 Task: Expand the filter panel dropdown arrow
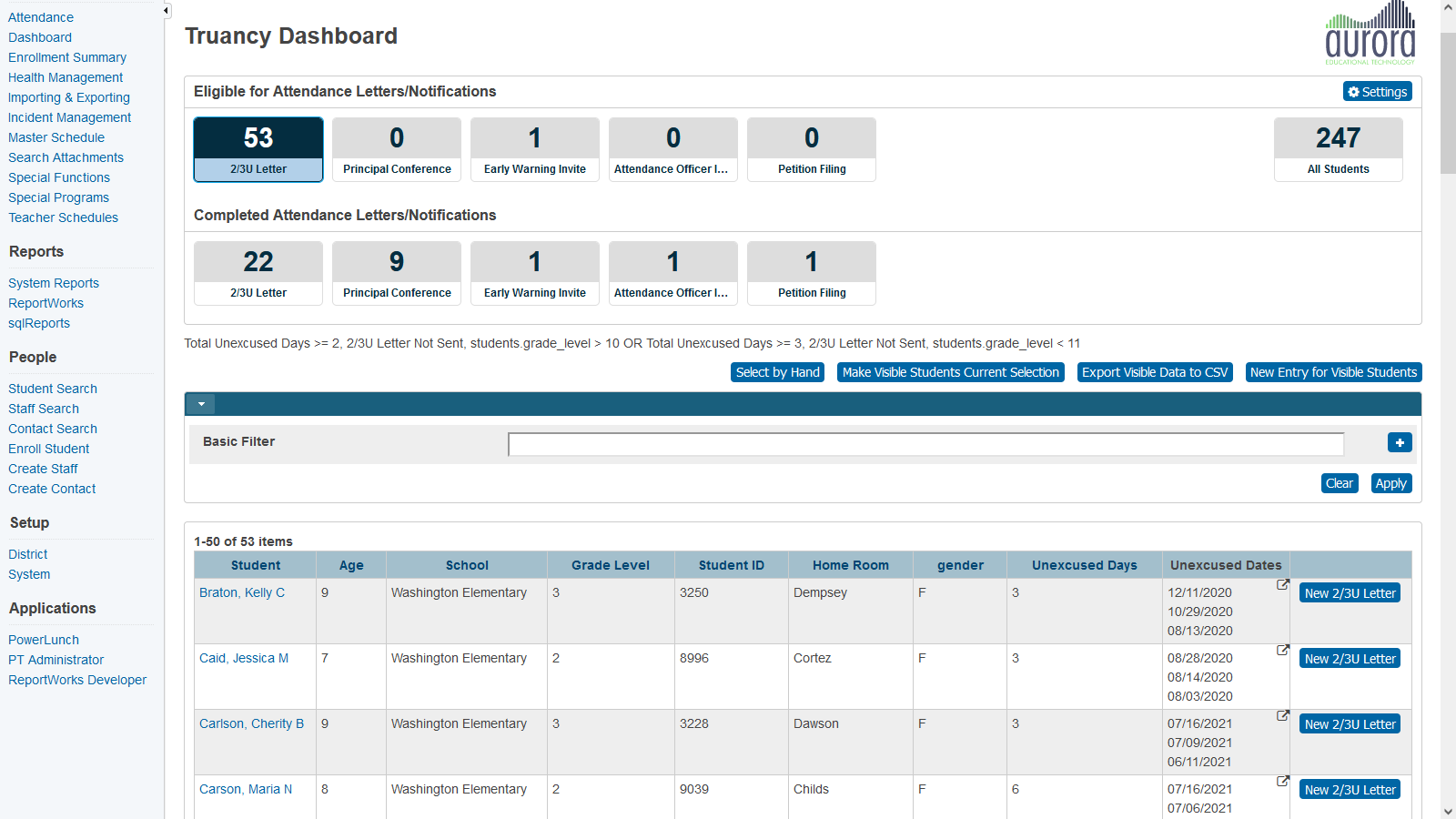coord(201,404)
